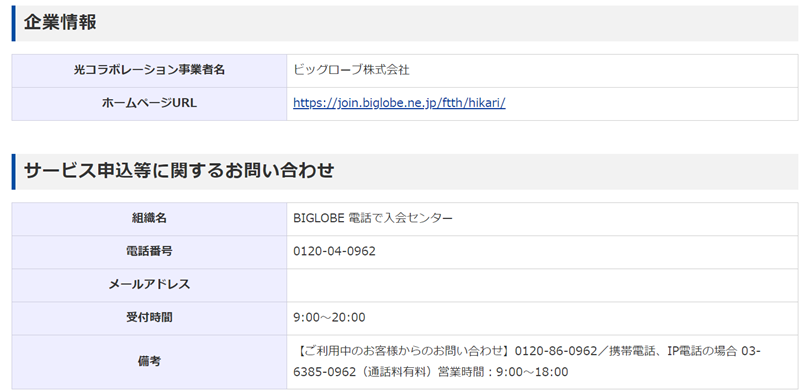Click the メールアドレス label cell

click(149, 285)
